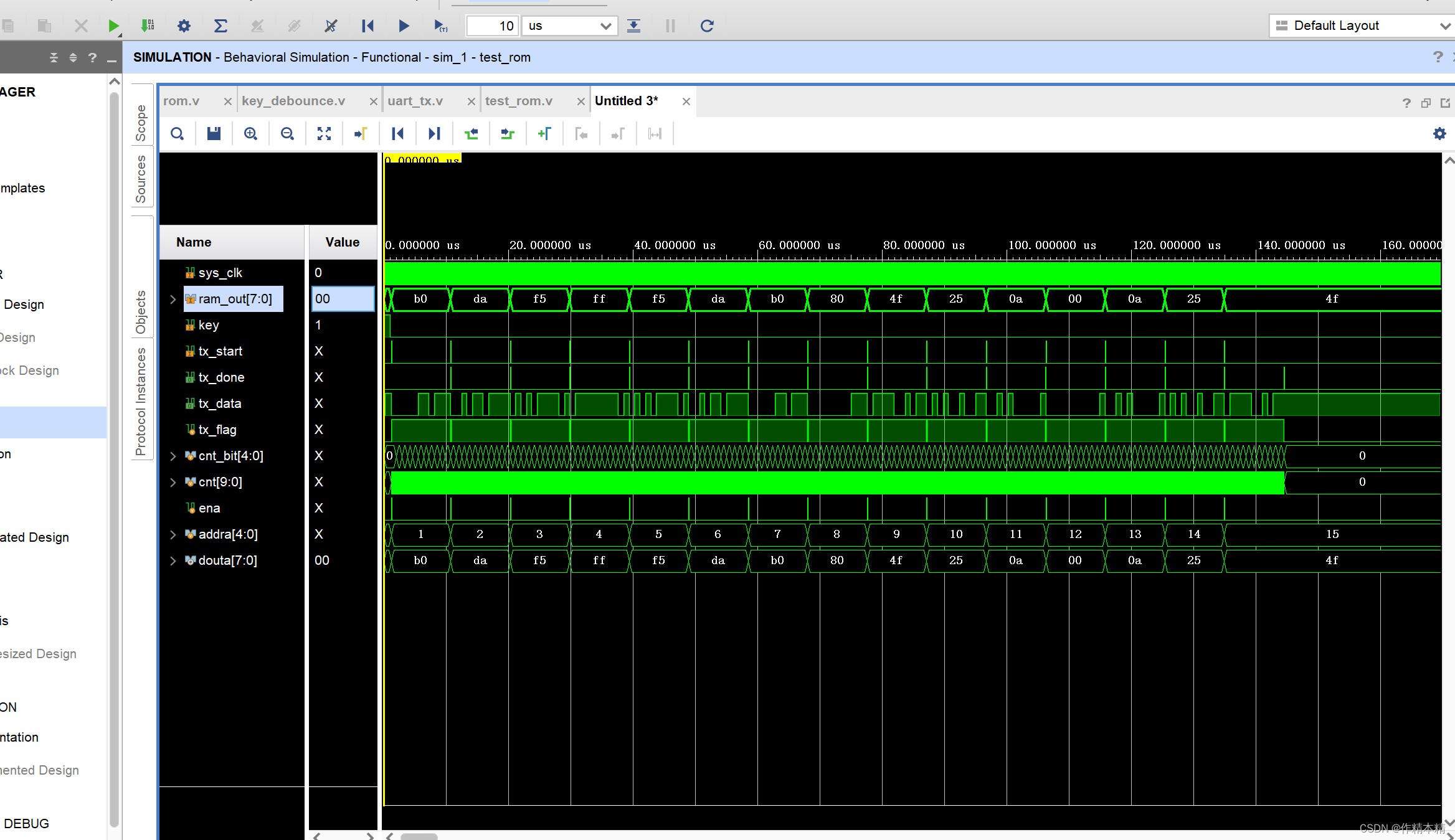Run All simulation play button
This screenshot has height=840, width=1455.
click(x=404, y=26)
